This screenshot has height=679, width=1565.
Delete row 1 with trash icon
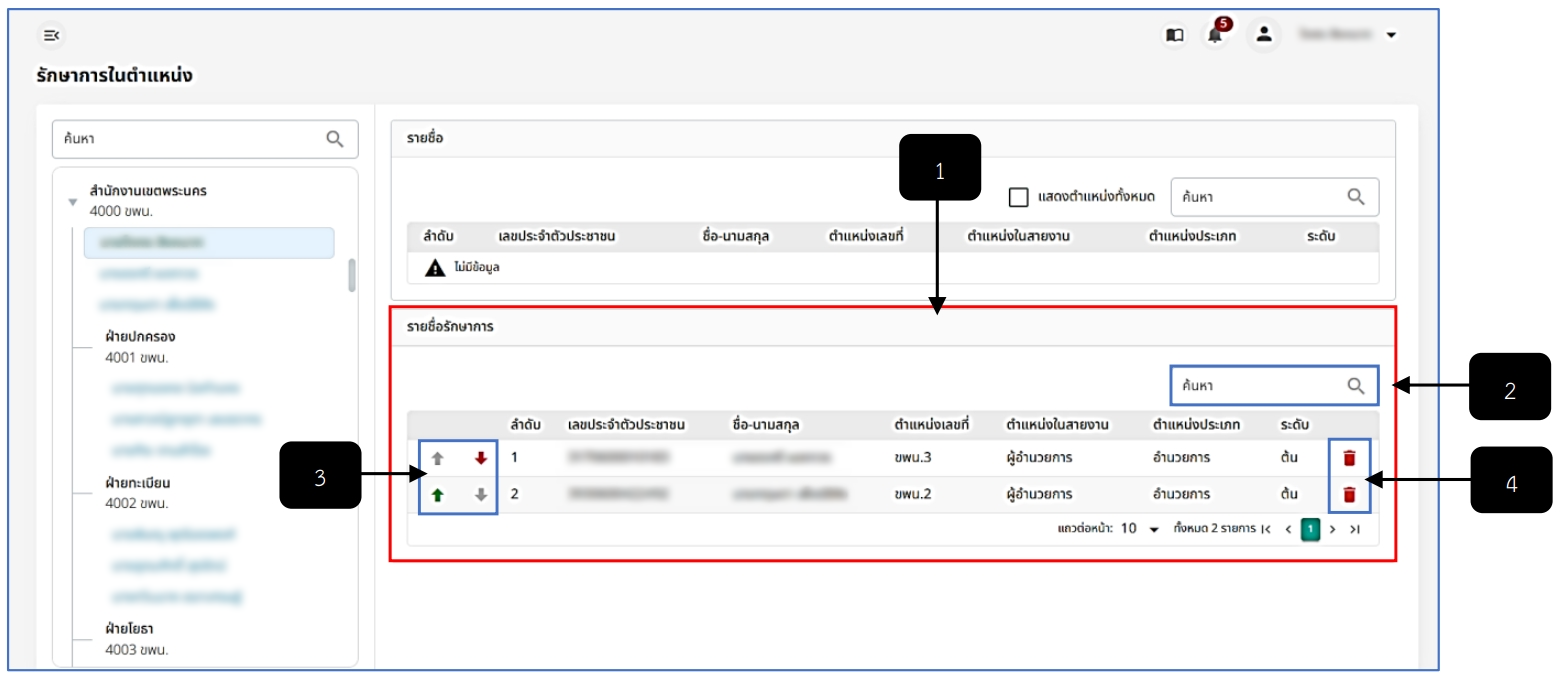1349,458
